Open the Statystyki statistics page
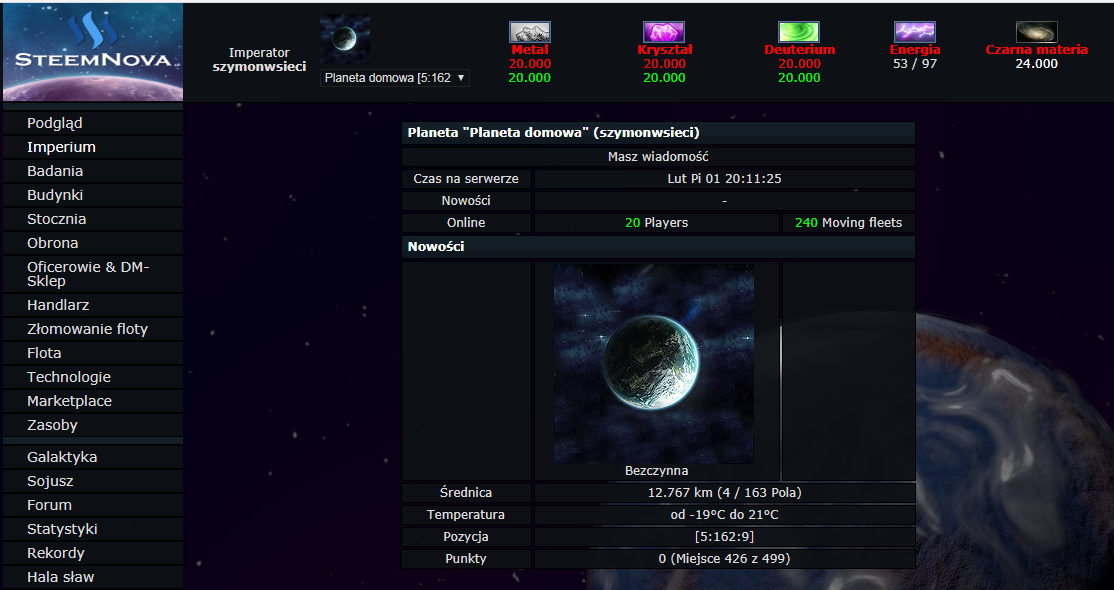1114x590 pixels. pos(62,530)
